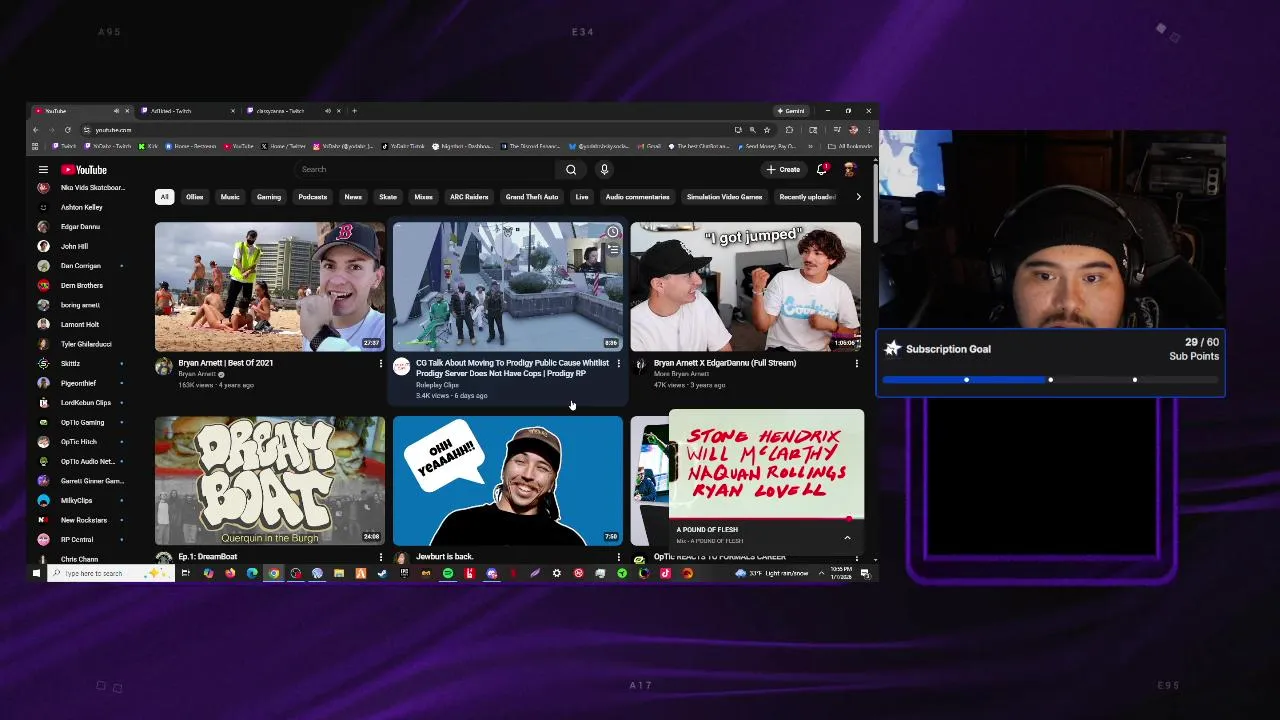Image resolution: width=1280 pixels, height=720 pixels.
Task: Open the Gmail bookmark
Action: 649,147
